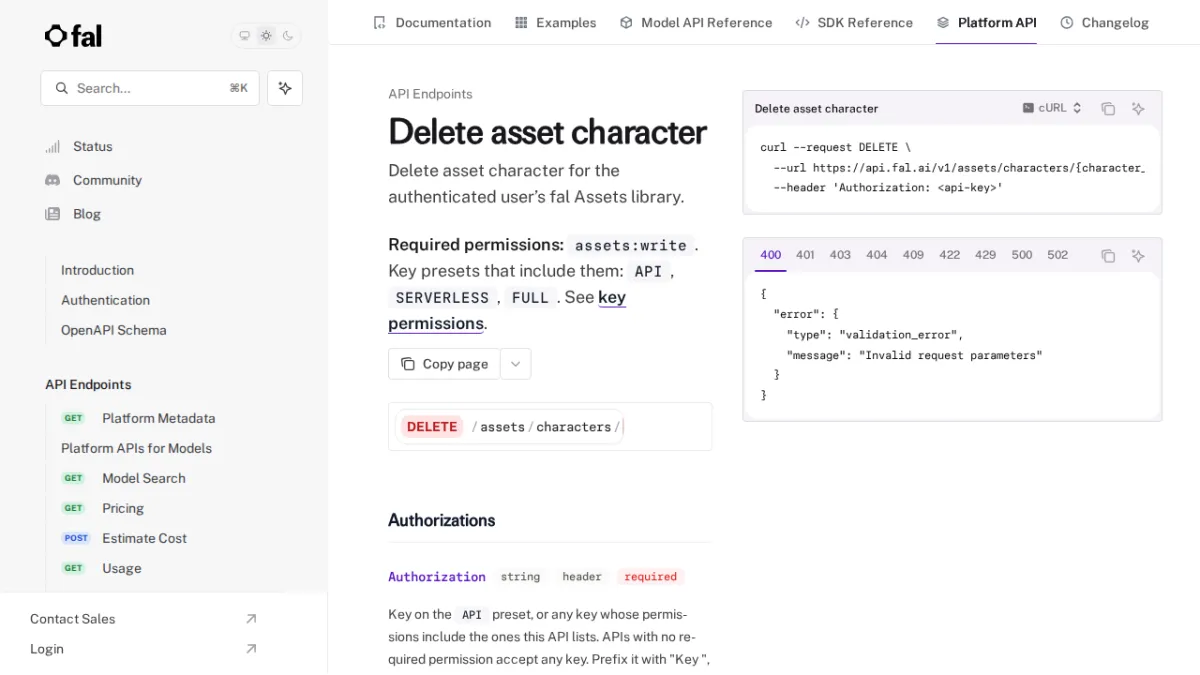Select the 429 response tab
This screenshot has width=1200, height=675.
pos(985,255)
